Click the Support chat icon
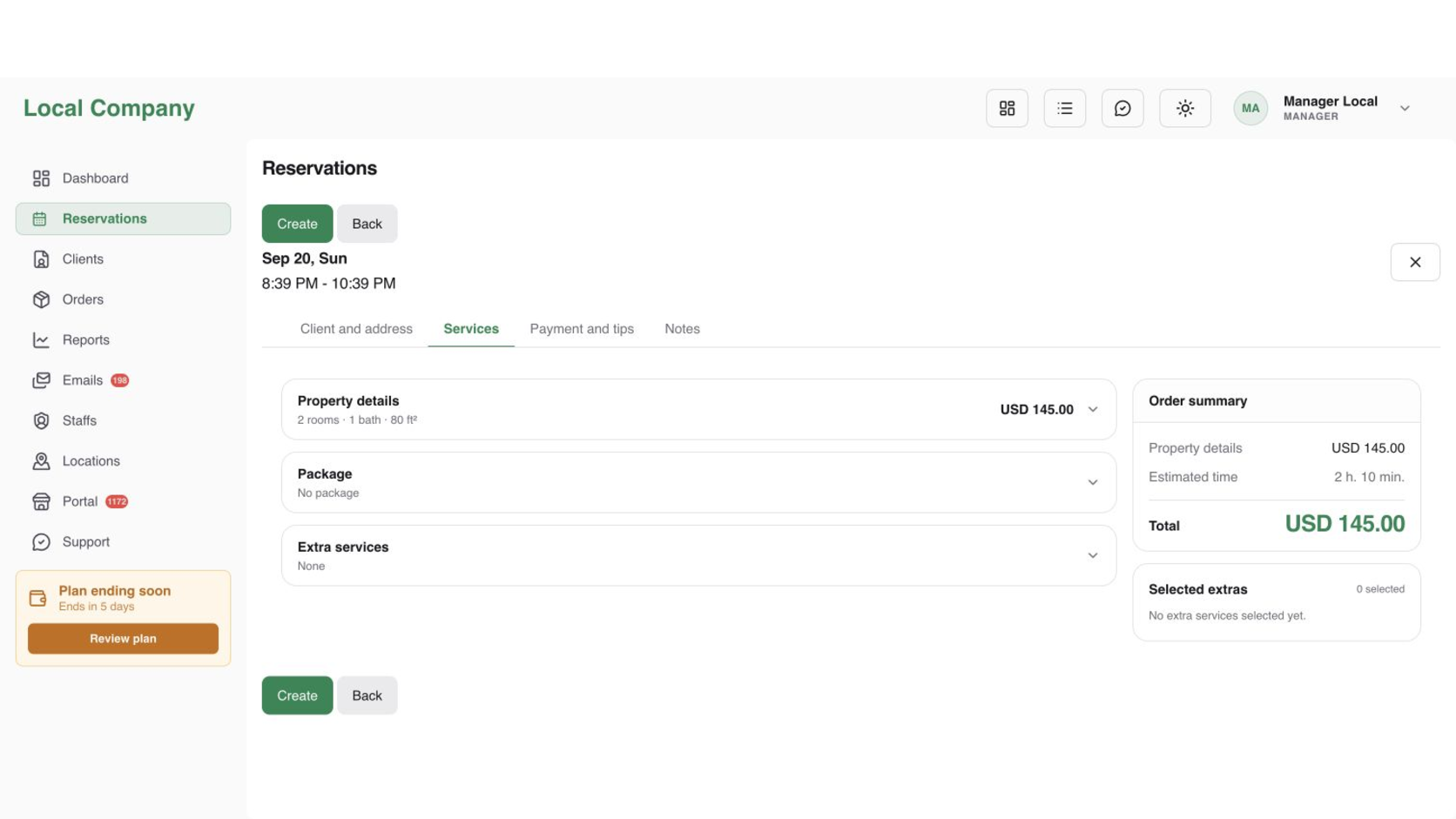Viewport: 1456px width, 819px height. point(41,541)
